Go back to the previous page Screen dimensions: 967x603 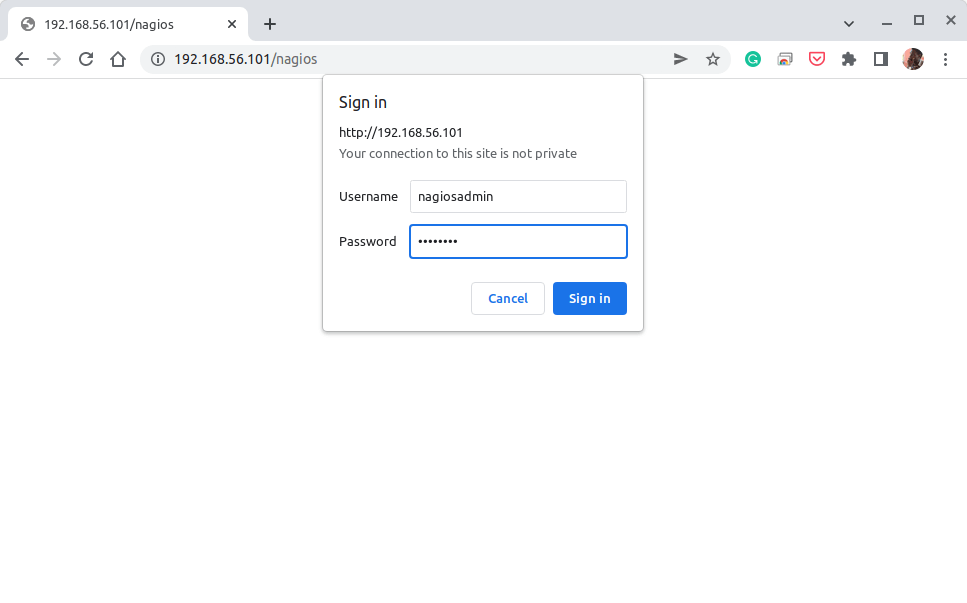(22, 59)
